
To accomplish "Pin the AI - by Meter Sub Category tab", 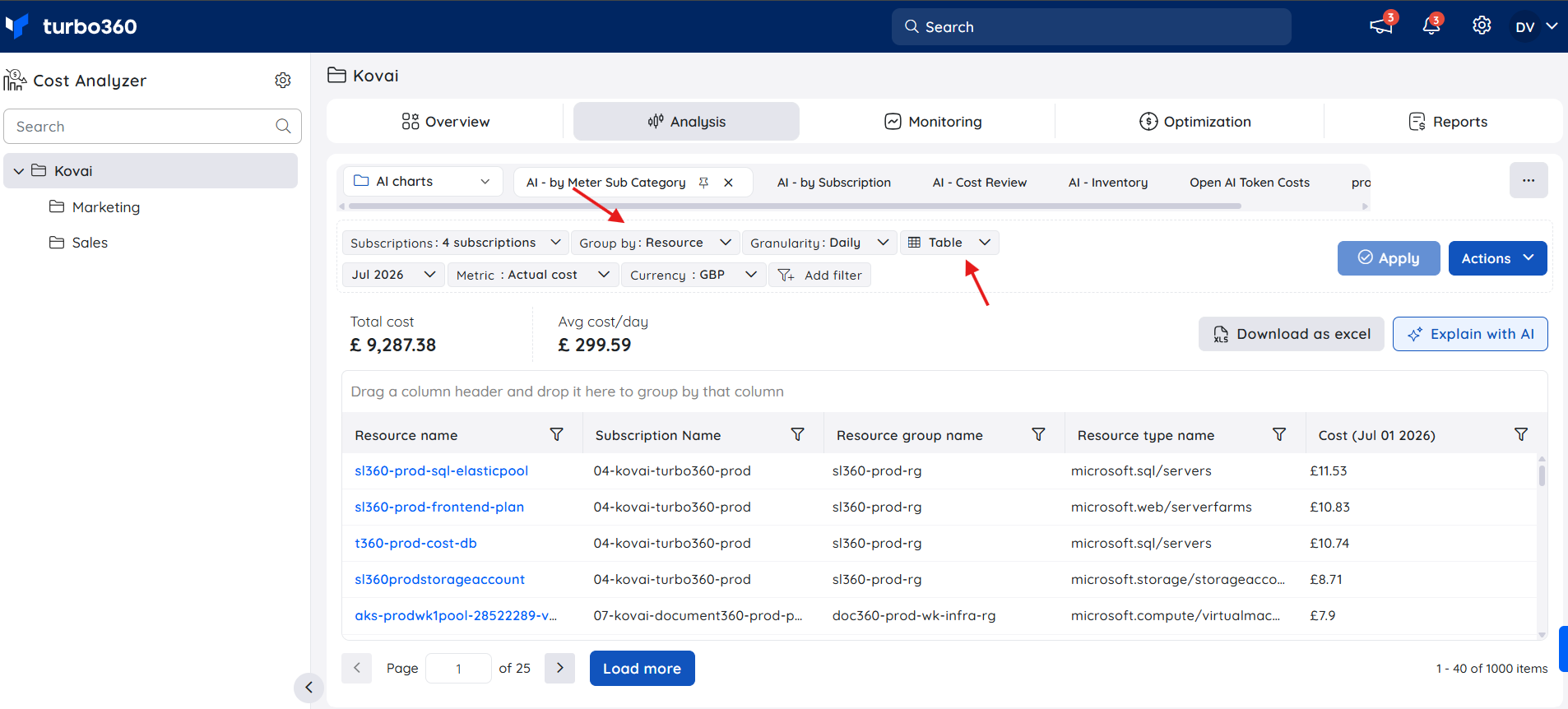I will [x=703, y=183].
